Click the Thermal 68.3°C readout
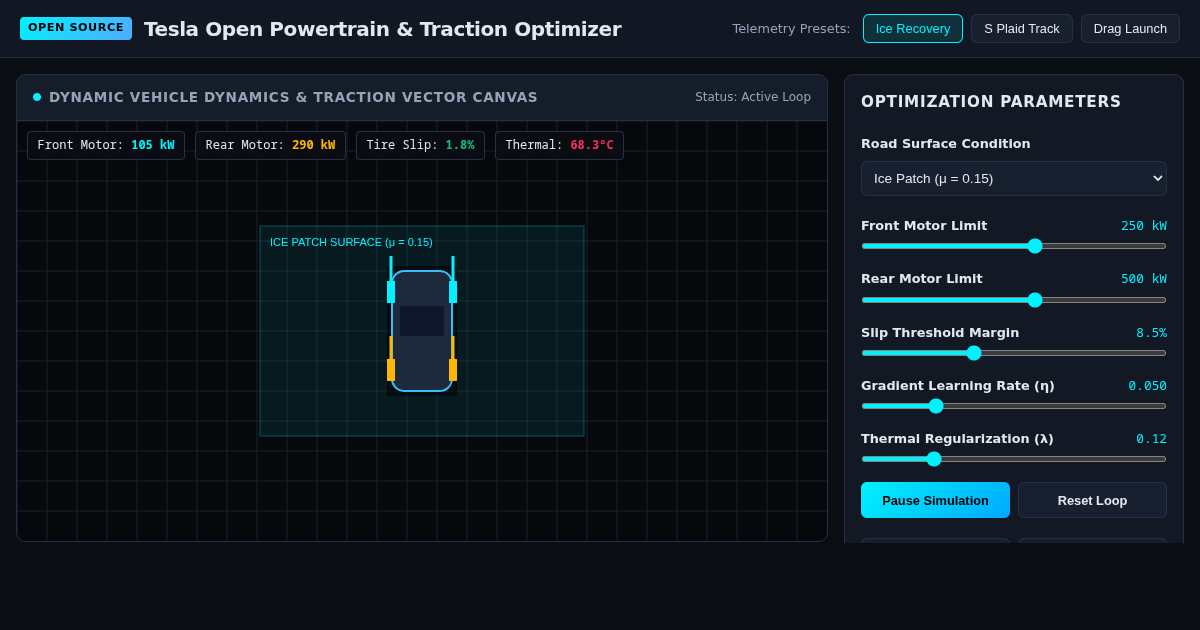 [559, 145]
